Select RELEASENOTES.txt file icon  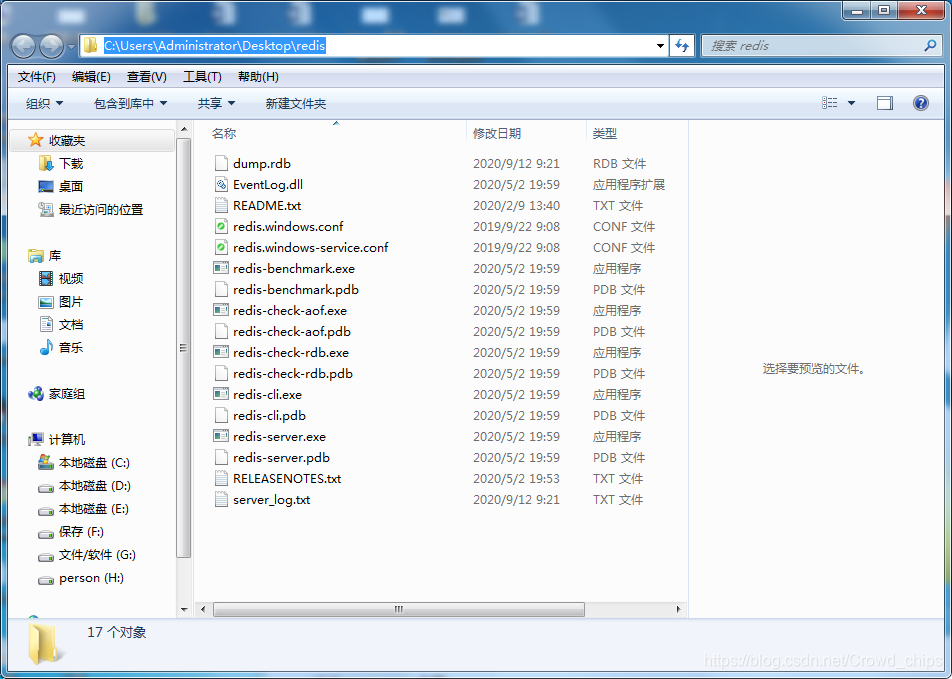(x=222, y=479)
